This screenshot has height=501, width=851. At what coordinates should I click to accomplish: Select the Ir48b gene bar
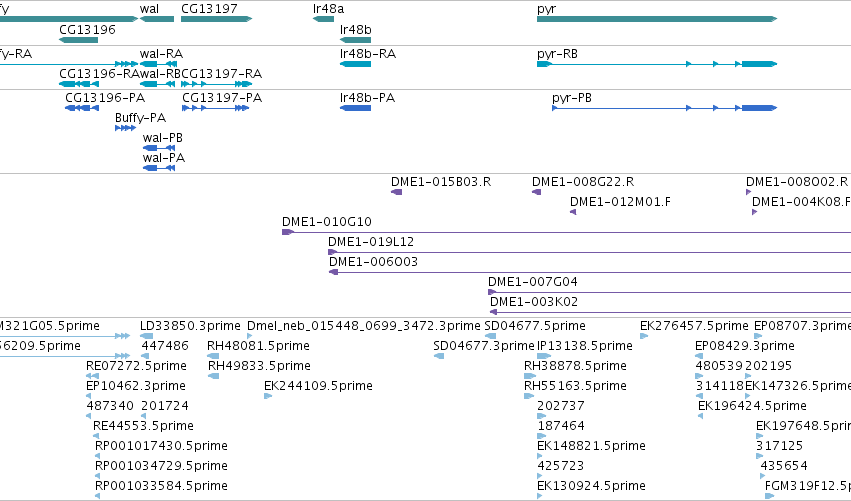355,40
